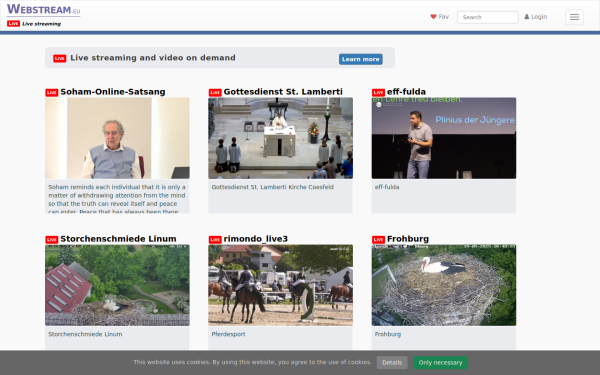Open Gottesdienst St. Lamberti stream title
The image size is (600, 375).
283,92
